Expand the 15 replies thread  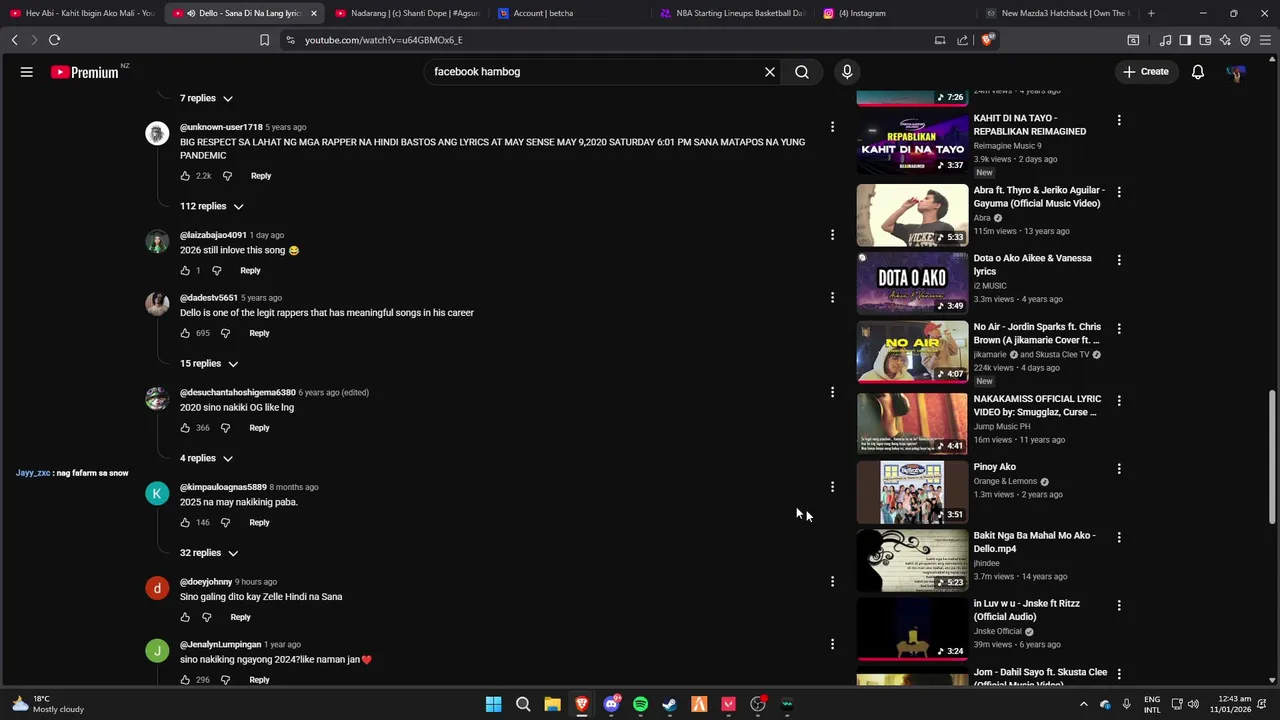[208, 364]
